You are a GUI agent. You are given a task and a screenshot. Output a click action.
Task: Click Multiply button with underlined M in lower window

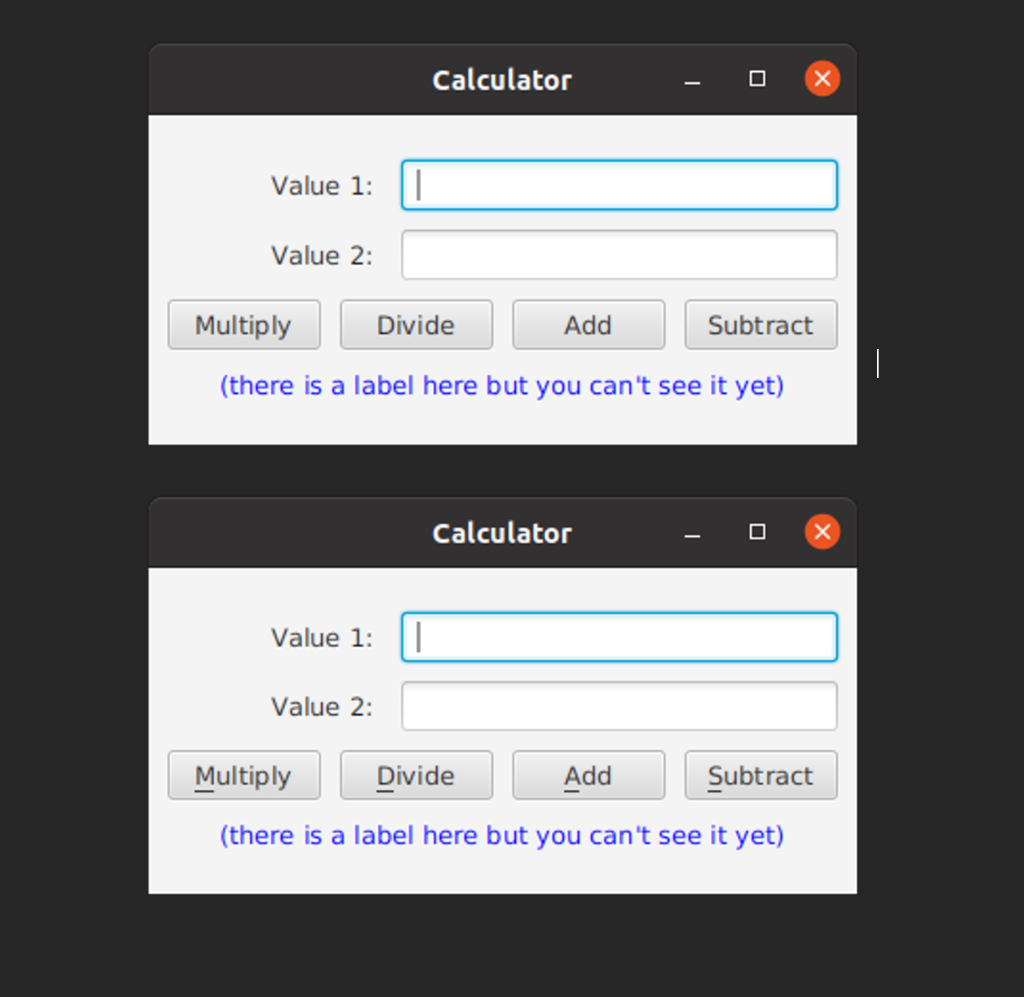[244, 775]
